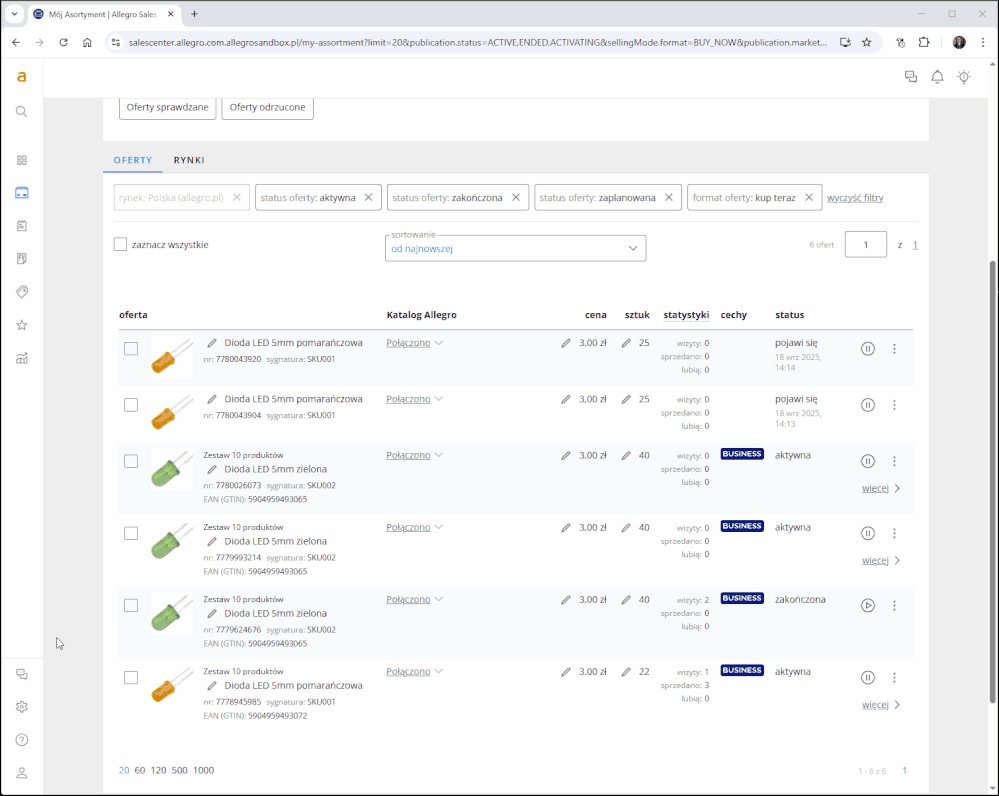Image resolution: width=999 pixels, height=796 pixels.
Task: Click the 'Oferty sprawdzane' button
Action: [x=168, y=107]
